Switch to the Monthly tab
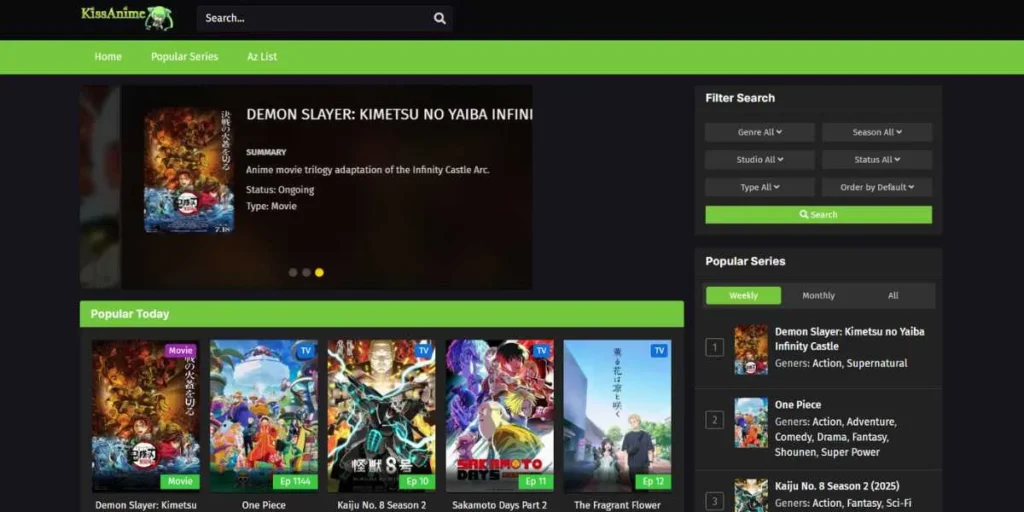The height and width of the screenshot is (512, 1024). [x=818, y=295]
